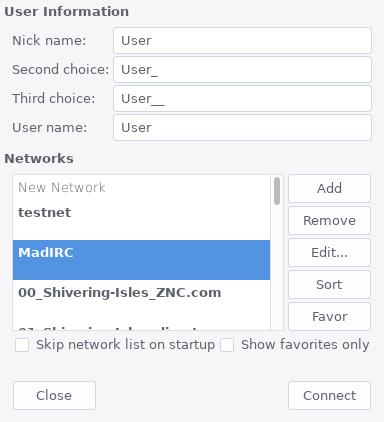Select the User name text field
This screenshot has width=384, height=422.
(x=242, y=128)
